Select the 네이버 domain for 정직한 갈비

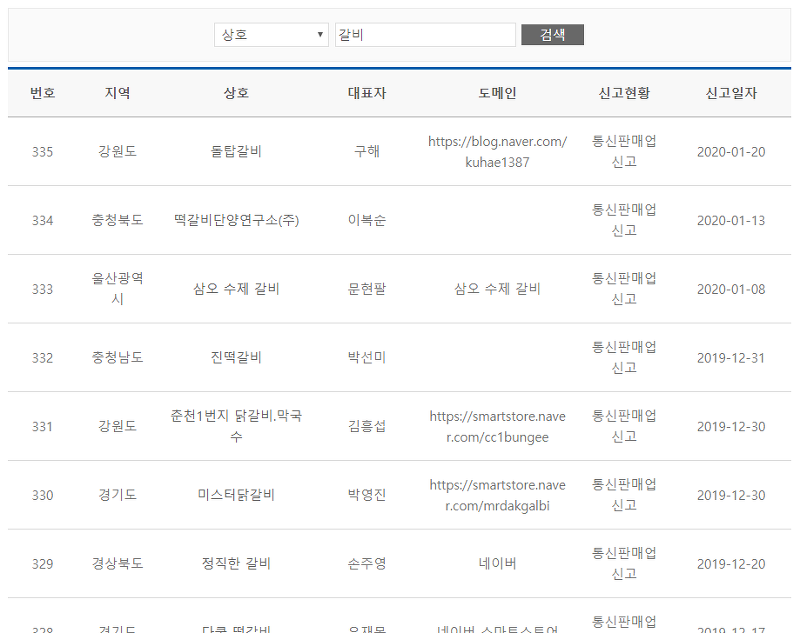pyautogui.click(x=496, y=562)
